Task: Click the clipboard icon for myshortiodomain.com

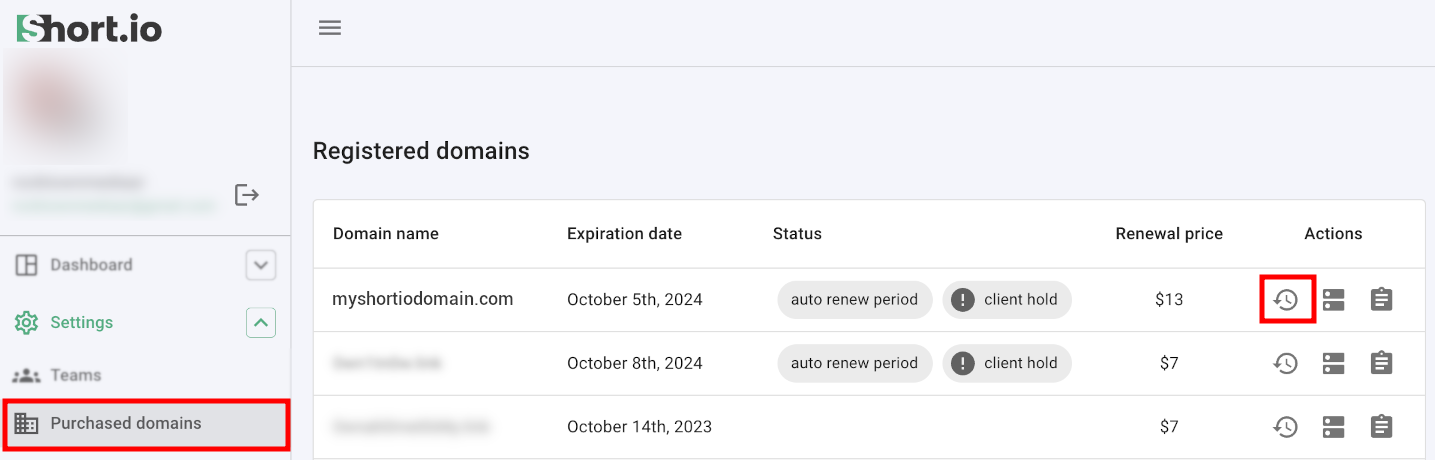Action: click(1381, 299)
